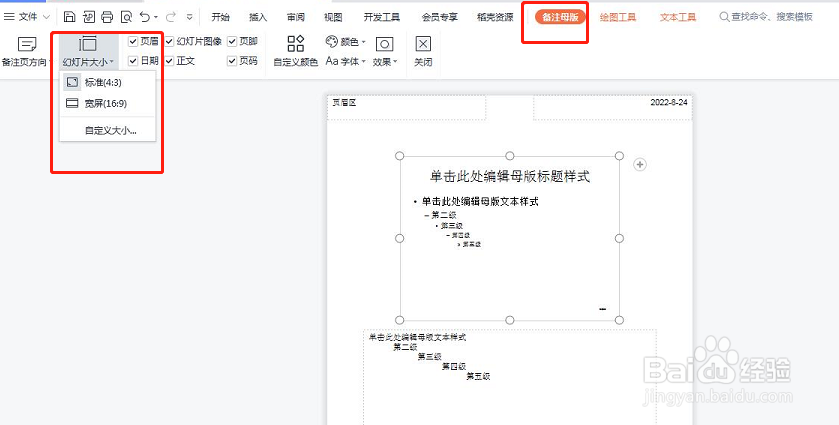
Task: Click the 2022-8-24 date placeholder
Action: click(x=612, y=108)
